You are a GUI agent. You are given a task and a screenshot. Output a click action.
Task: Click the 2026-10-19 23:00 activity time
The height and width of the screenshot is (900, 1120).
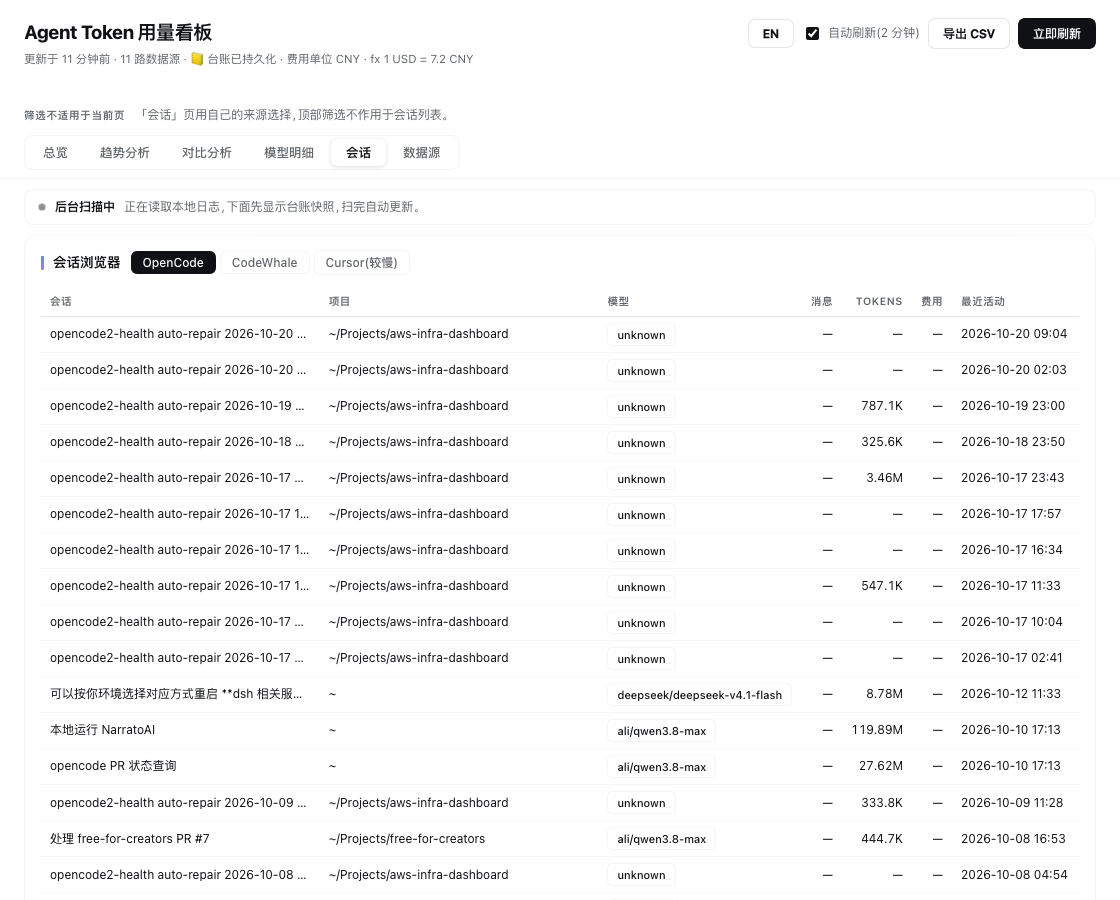click(x=1013, y=406)
